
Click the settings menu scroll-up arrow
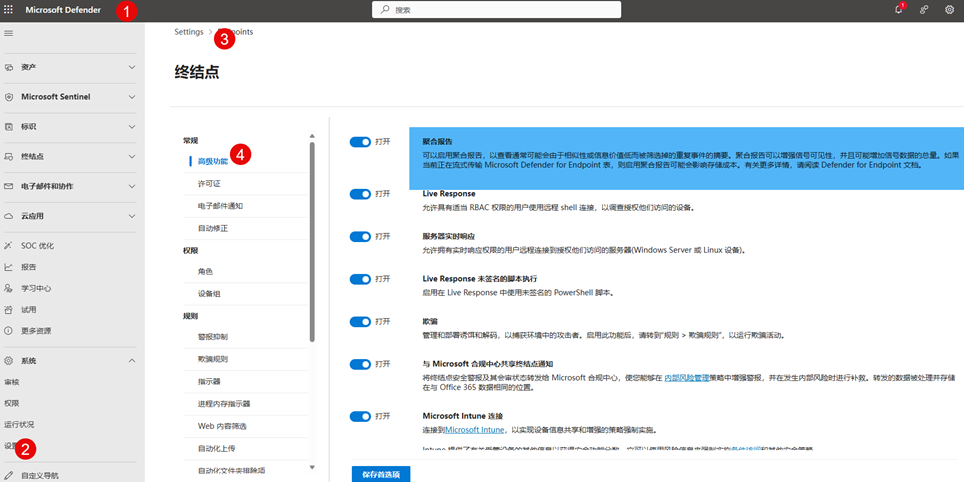click(312, 135)
